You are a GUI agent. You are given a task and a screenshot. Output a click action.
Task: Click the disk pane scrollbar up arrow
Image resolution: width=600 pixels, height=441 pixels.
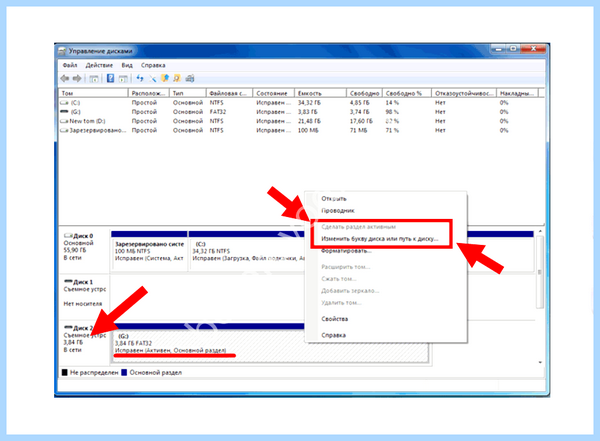point(540,232)
